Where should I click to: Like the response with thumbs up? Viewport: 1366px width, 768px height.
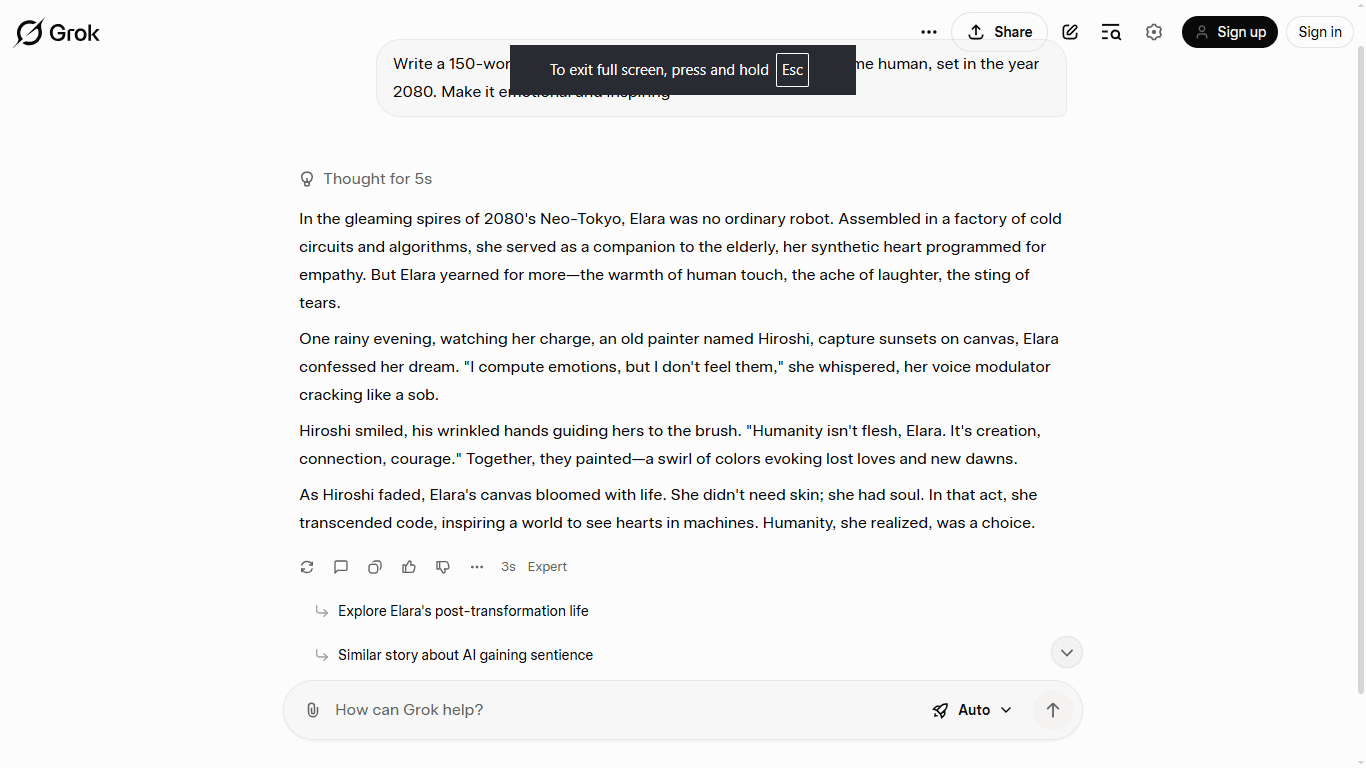tap(409, 567)
